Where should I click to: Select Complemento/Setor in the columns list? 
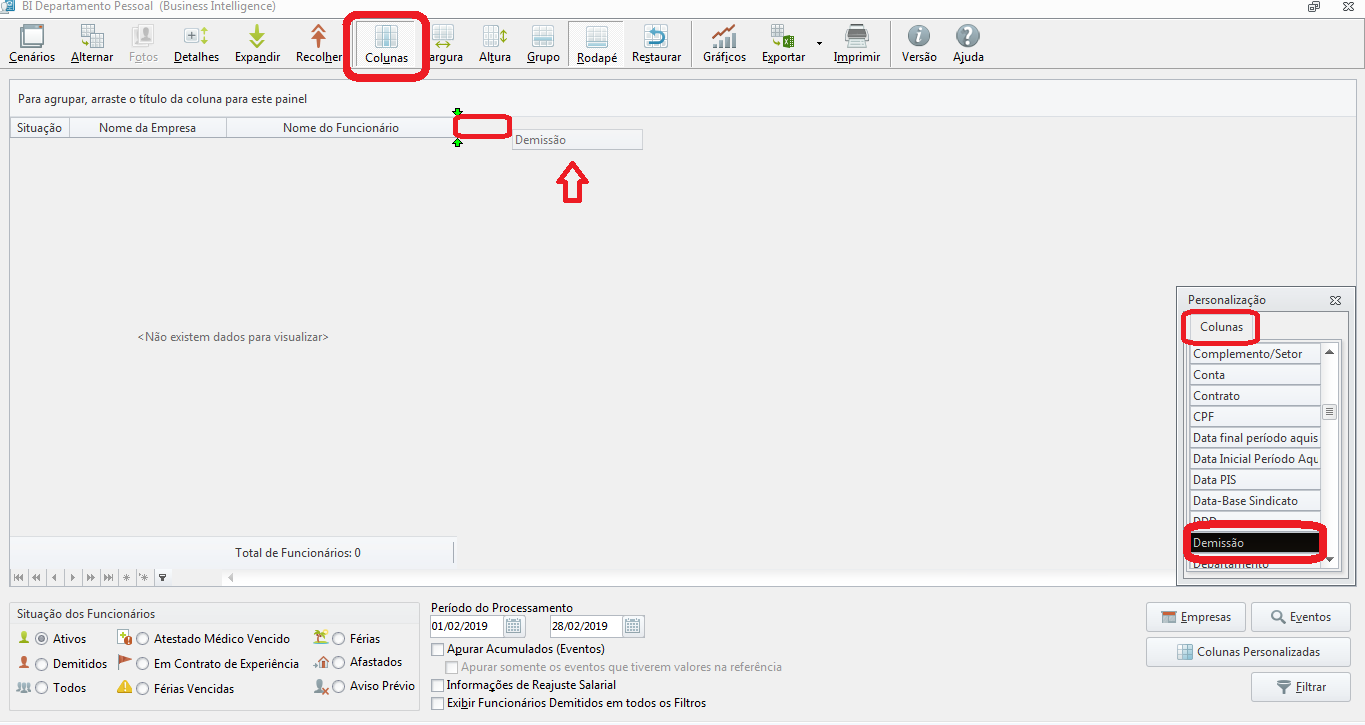1255,354
